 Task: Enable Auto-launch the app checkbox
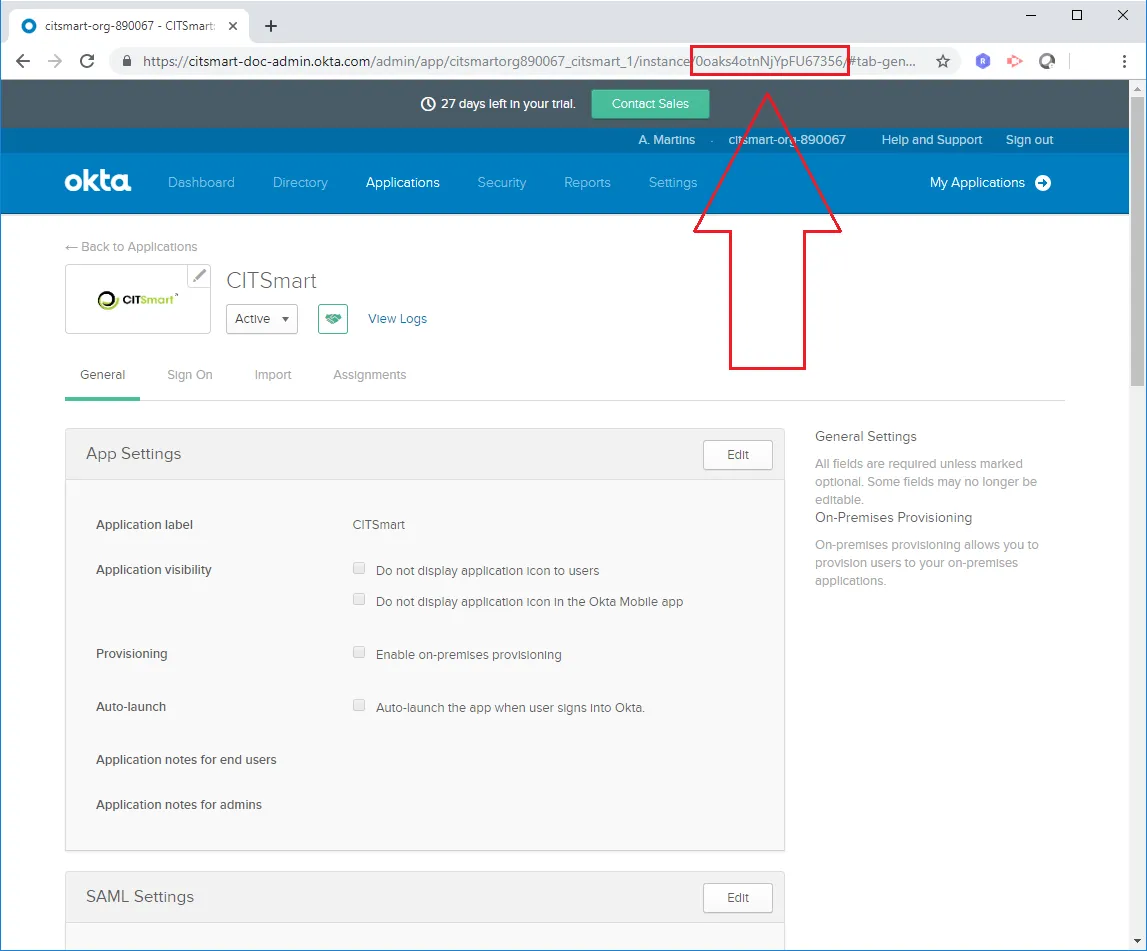click(x=359, y=706)
